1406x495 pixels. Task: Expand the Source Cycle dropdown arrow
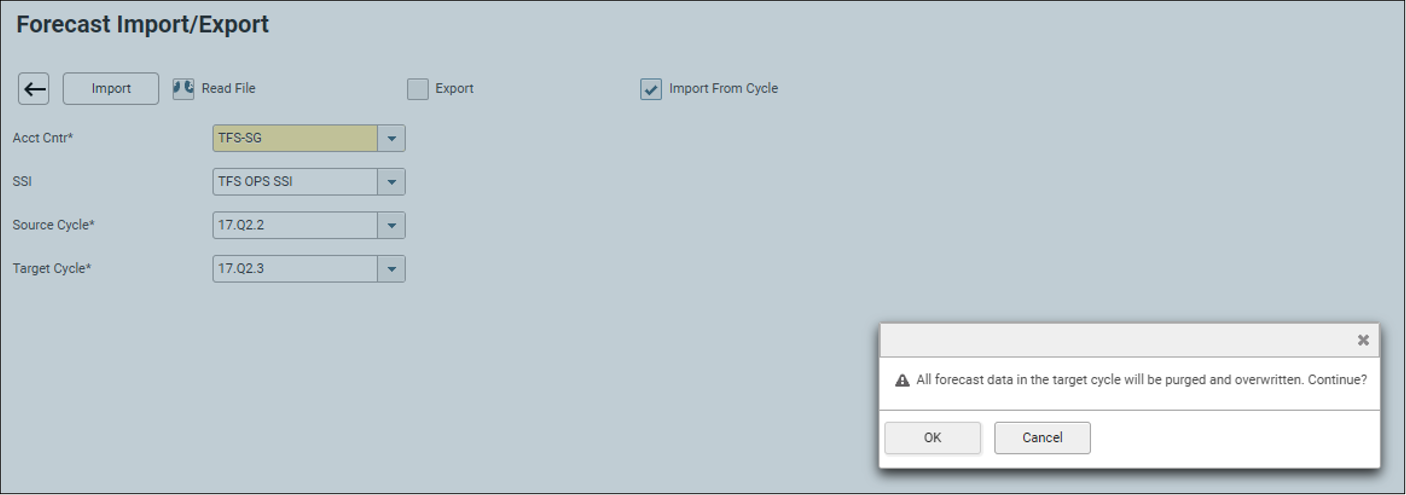coord(392,225)
